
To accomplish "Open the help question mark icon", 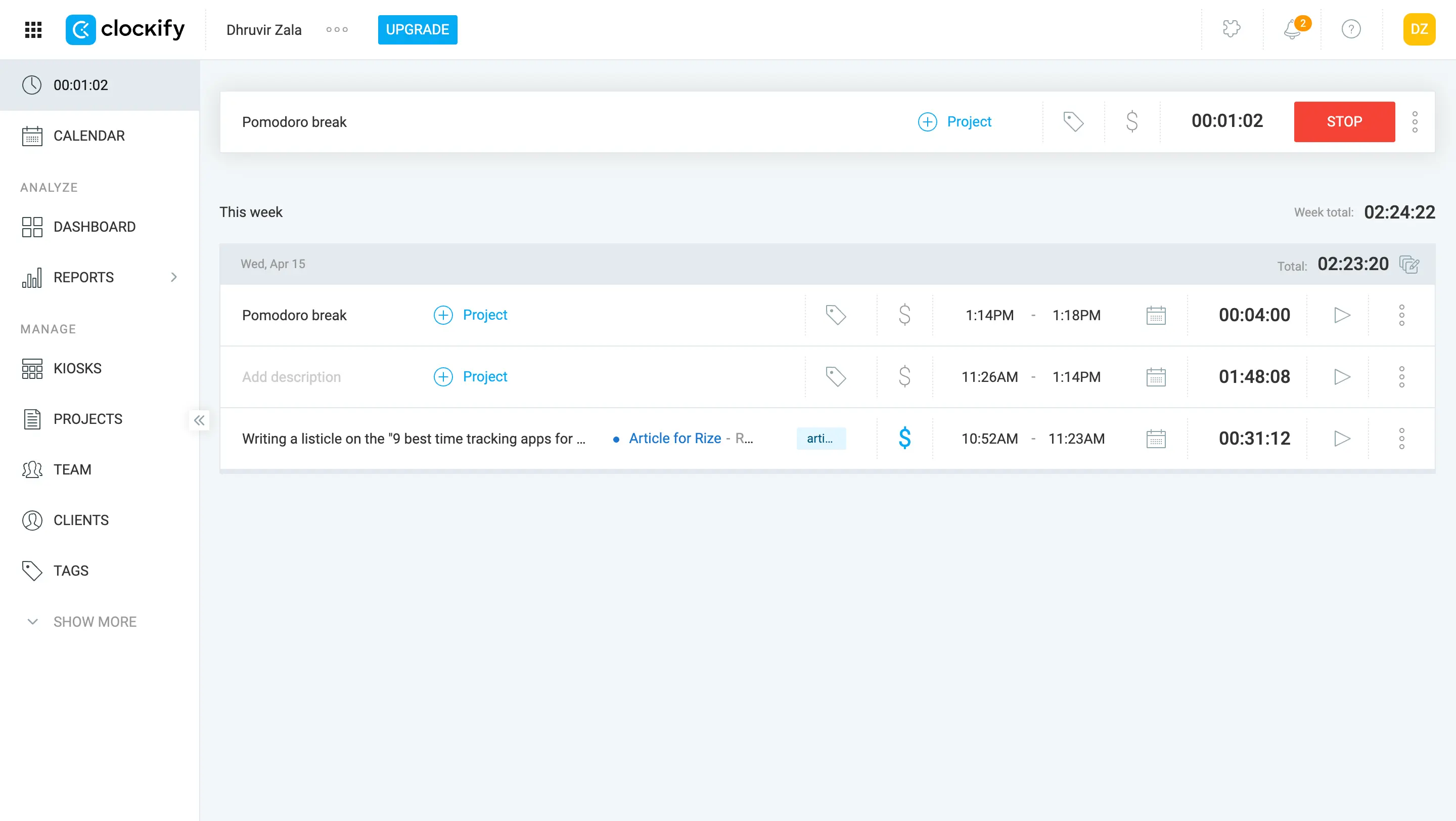I will tap(1351, 29).
